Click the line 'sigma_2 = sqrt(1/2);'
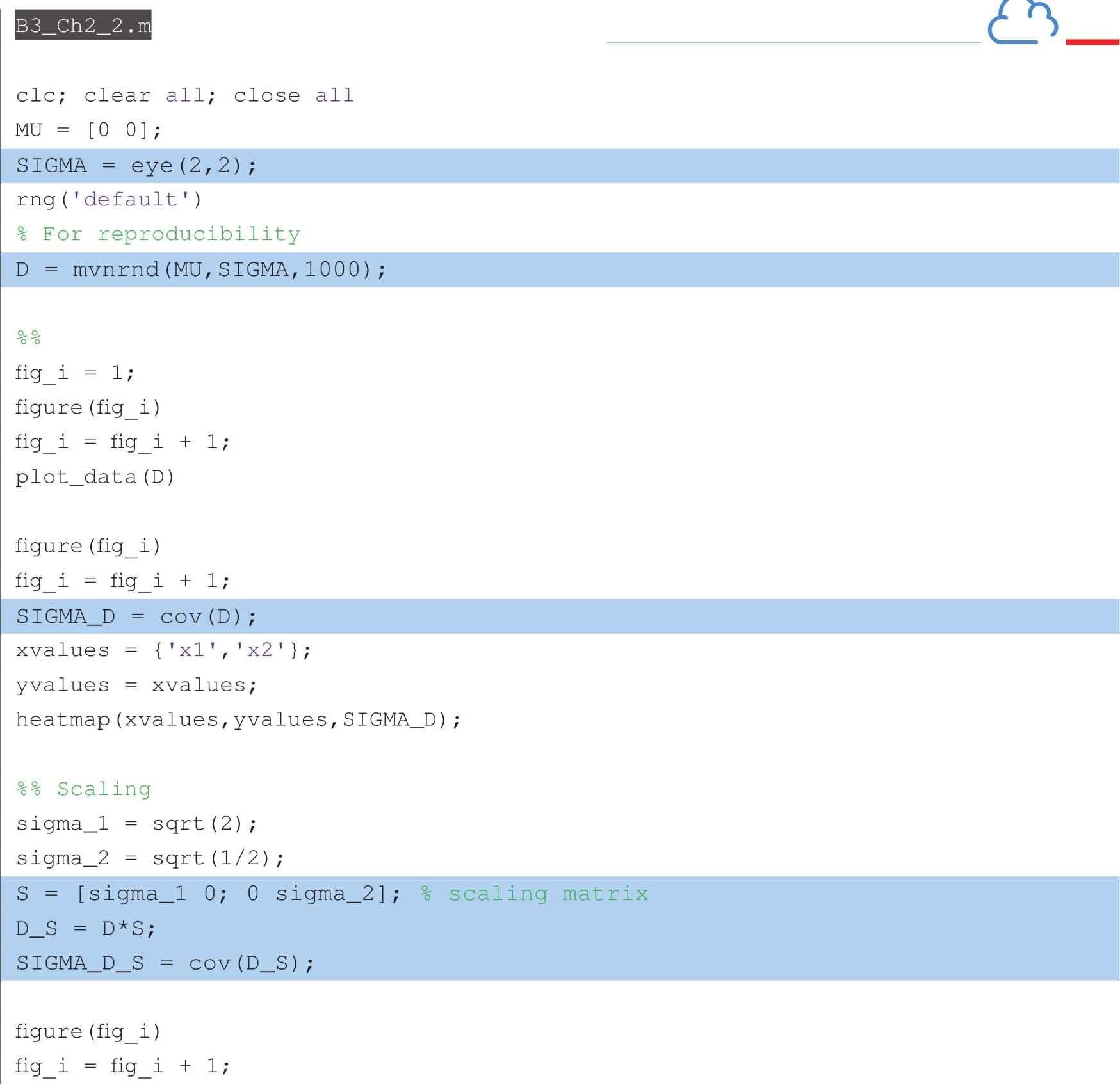1120x1085 pixels. (x=150, y=858)
